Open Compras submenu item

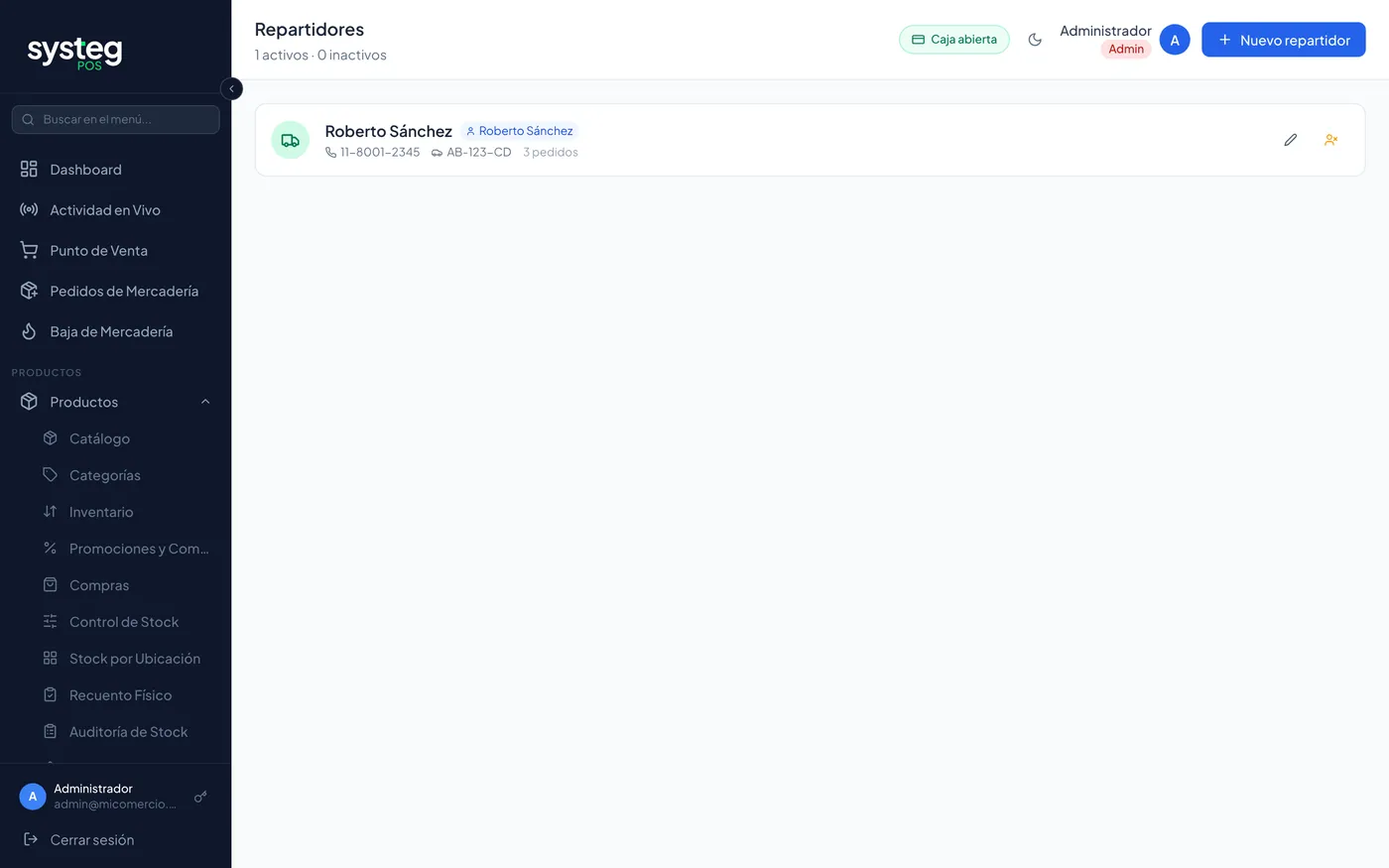[x=126, y=585]
